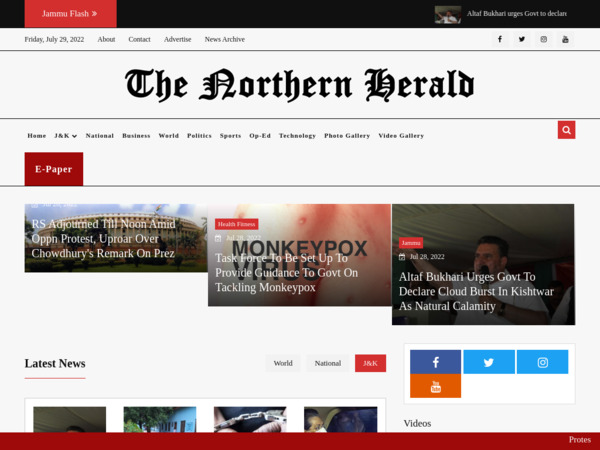The height and width of the screenshot is (450, 600).
Task: Click the Videos section heading
Action: coord(417,423)
